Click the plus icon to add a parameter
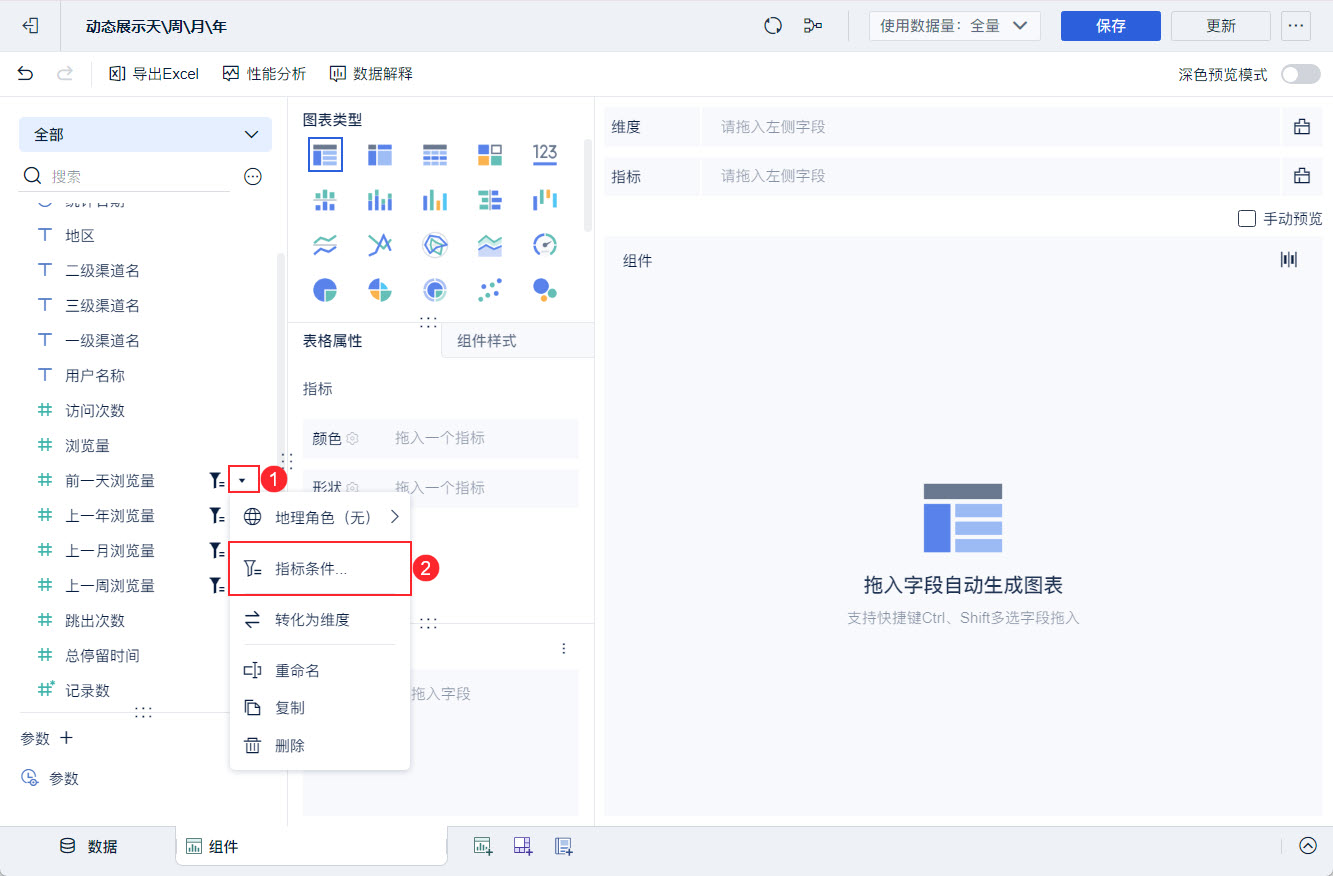 (67, 738)
